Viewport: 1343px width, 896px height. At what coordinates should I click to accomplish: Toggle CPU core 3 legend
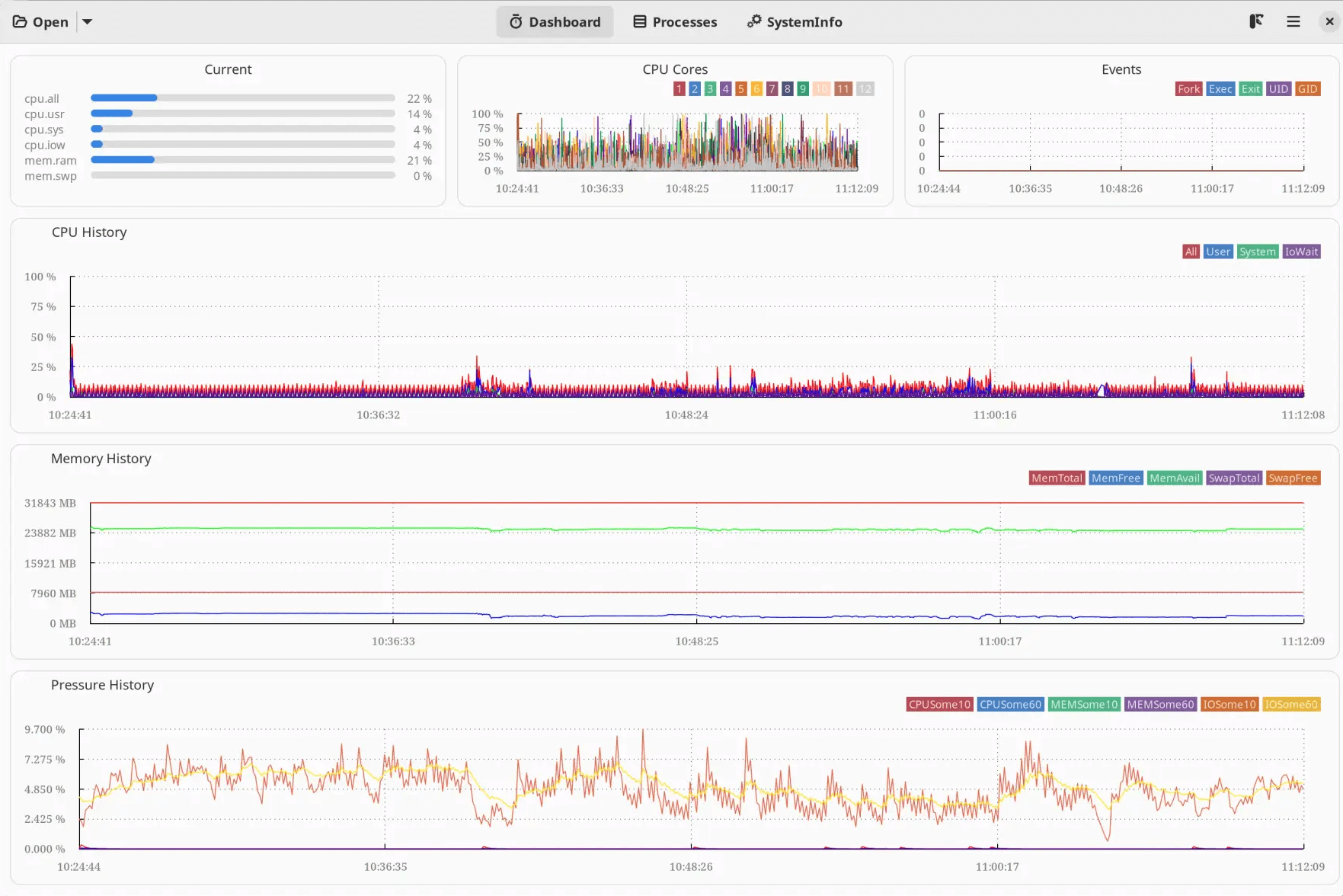(710, 89)
